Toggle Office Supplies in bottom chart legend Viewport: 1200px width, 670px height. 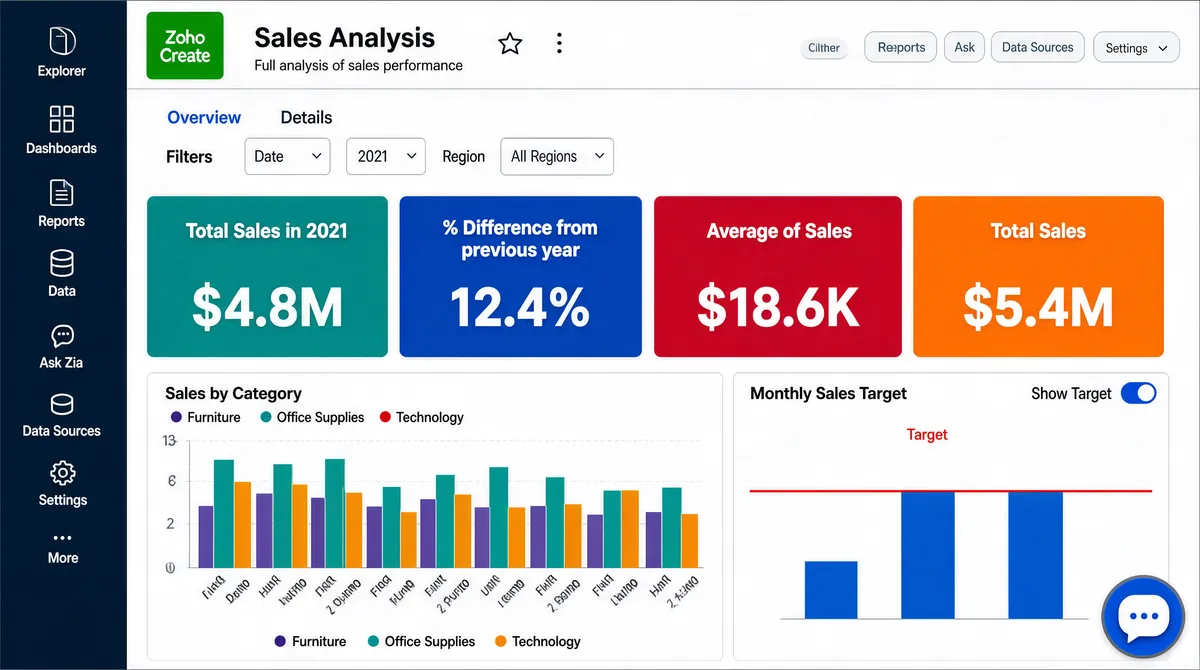coord(421,641)
